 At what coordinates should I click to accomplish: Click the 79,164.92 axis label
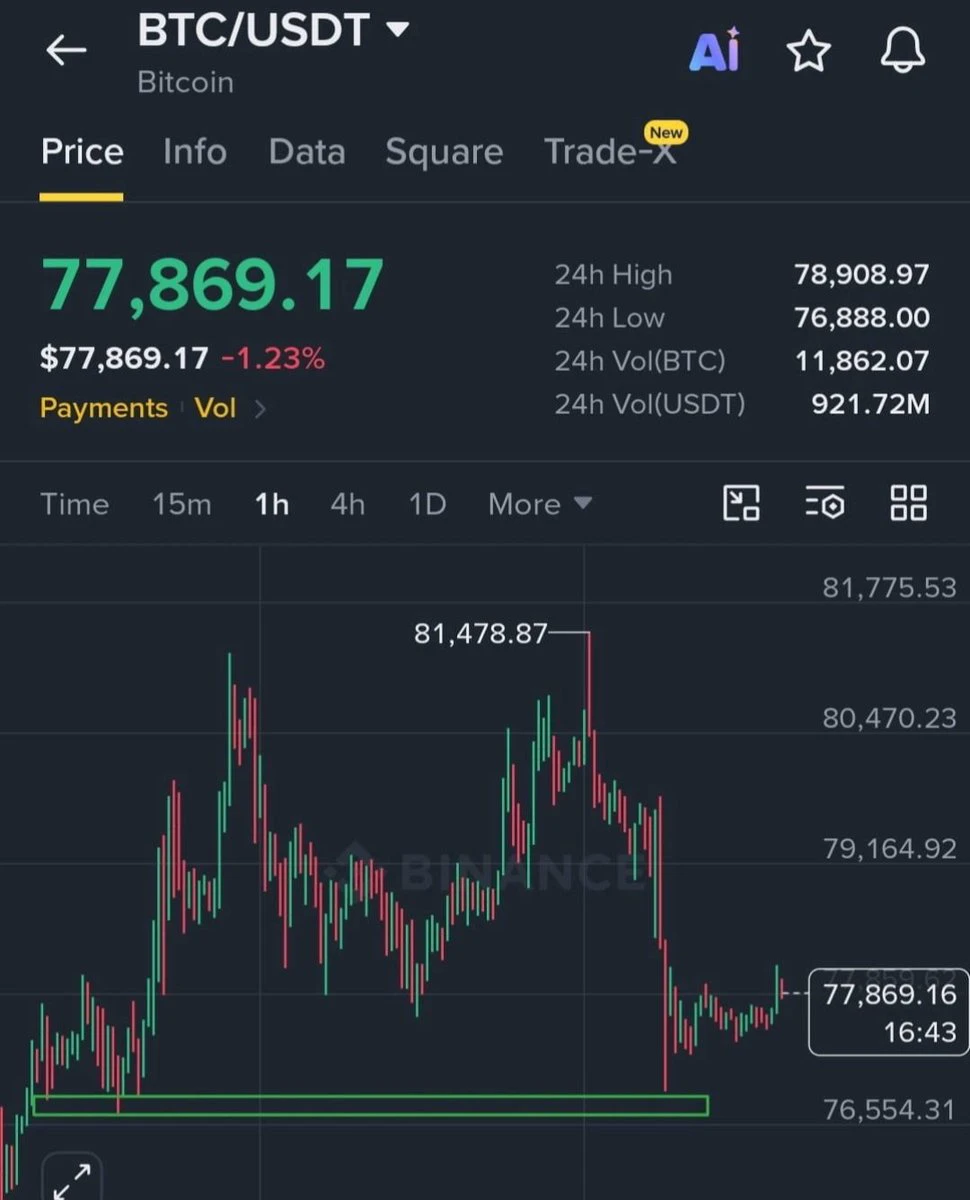tap(889, 848)
